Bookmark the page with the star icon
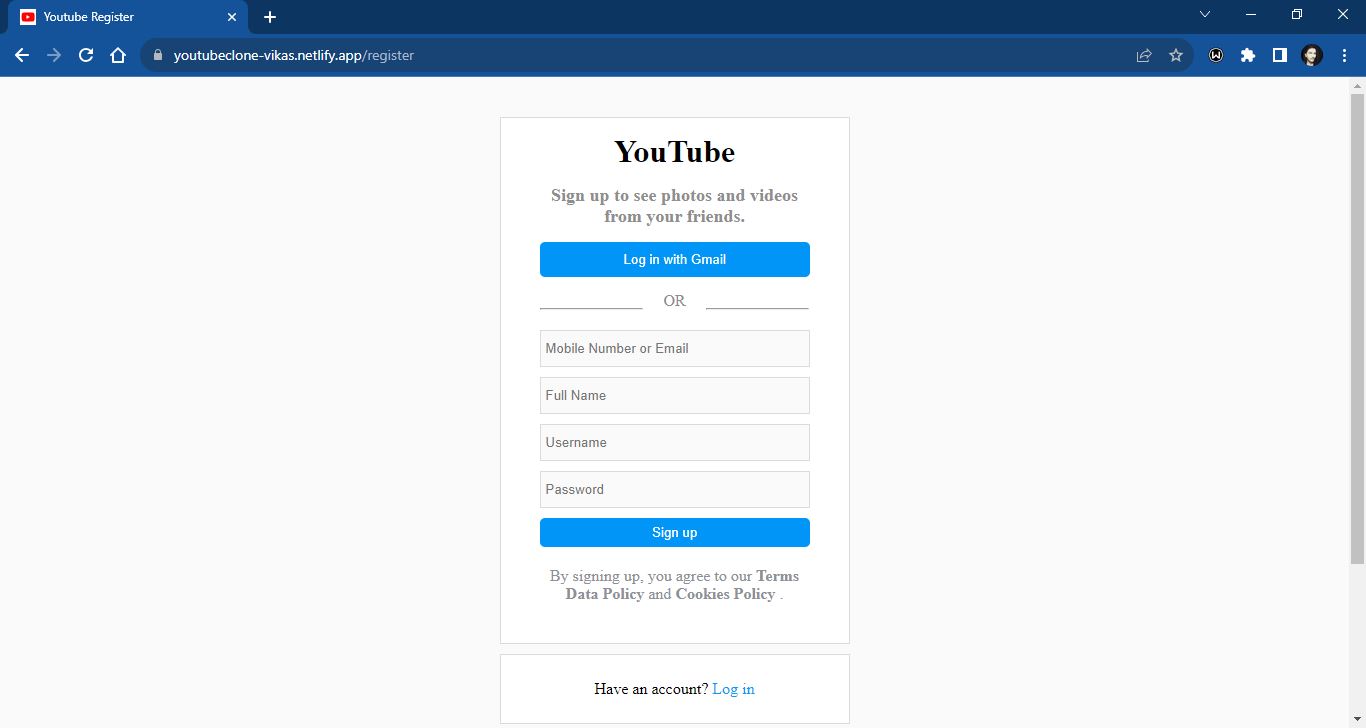 [x=1175, y=55]
